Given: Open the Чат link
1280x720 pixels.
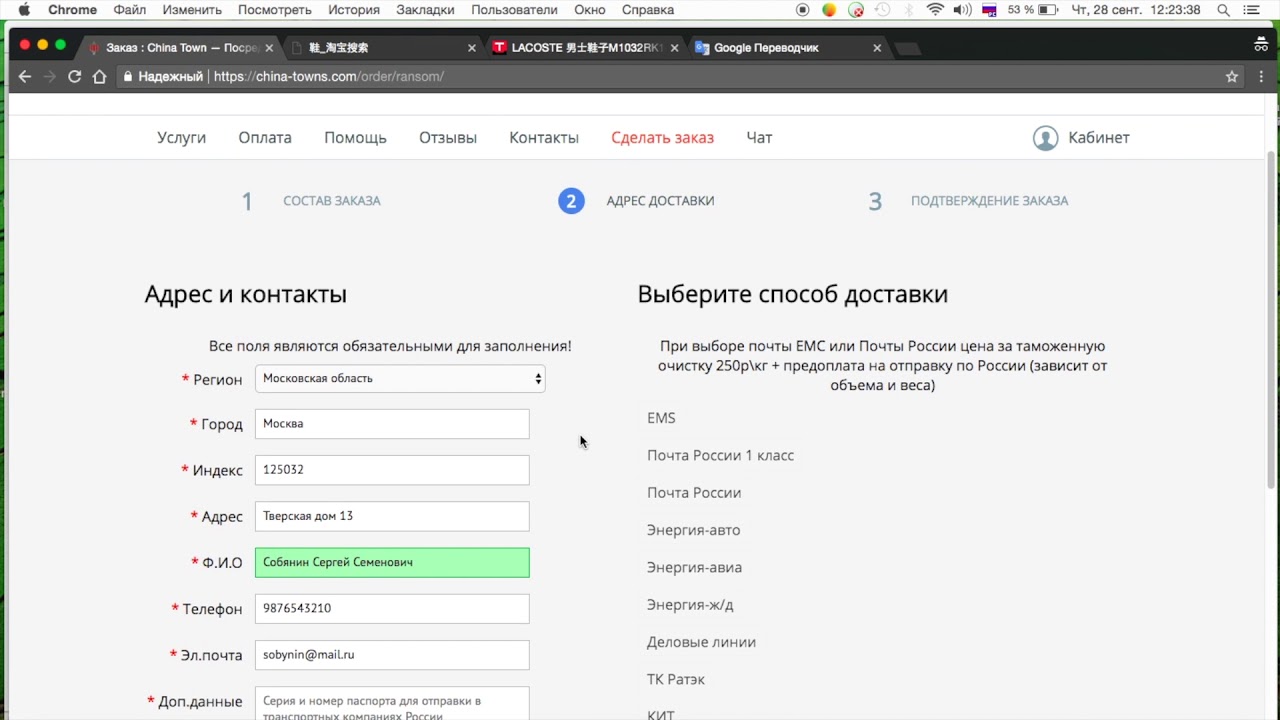Looking at the screenshot, I should click(x=759, y=138).
